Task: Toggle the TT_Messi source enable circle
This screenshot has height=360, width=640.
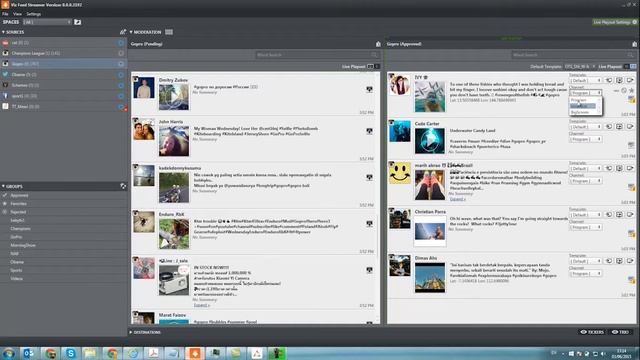Action: click(121, 107)
